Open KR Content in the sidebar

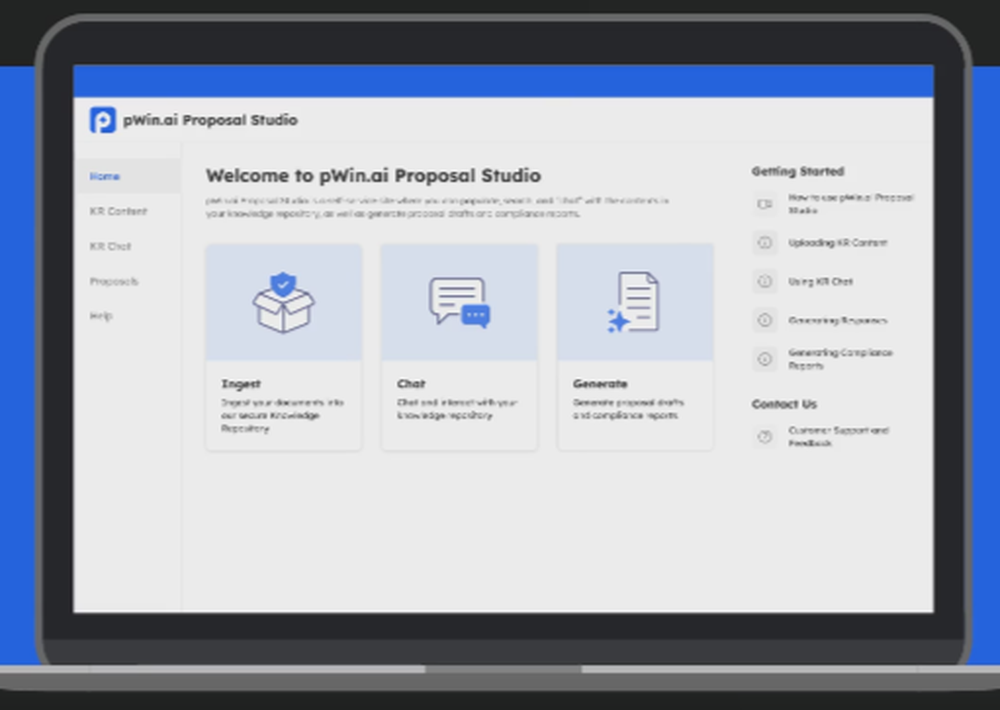pos(118,211)
